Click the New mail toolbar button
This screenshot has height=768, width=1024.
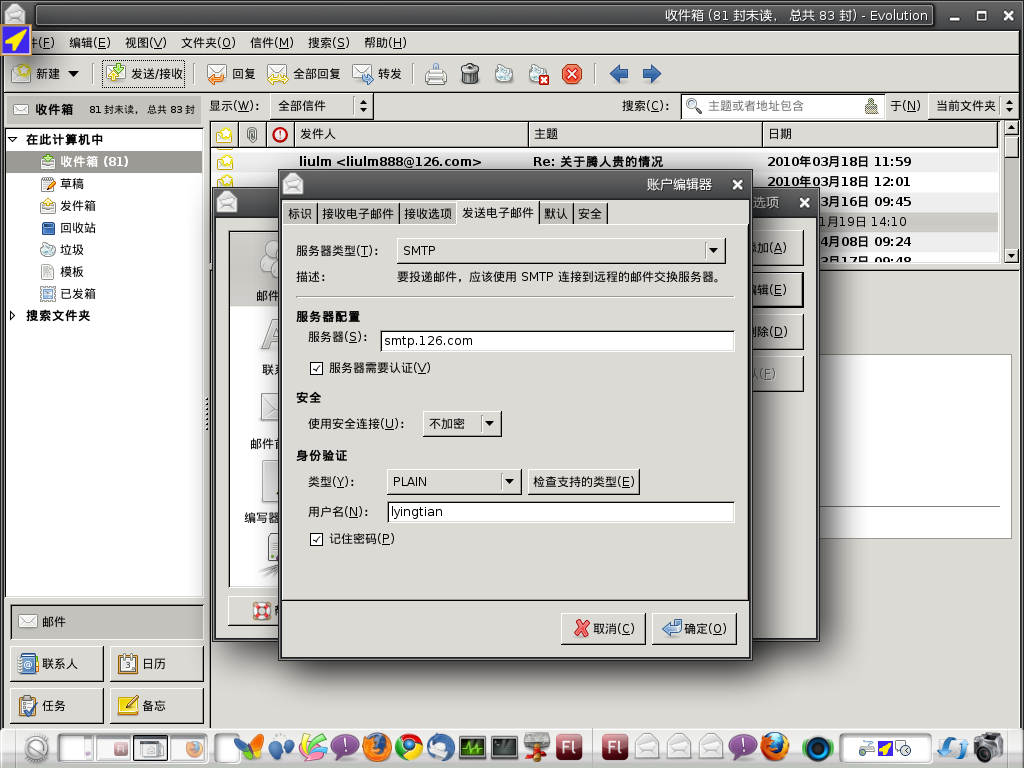[36, 74]
